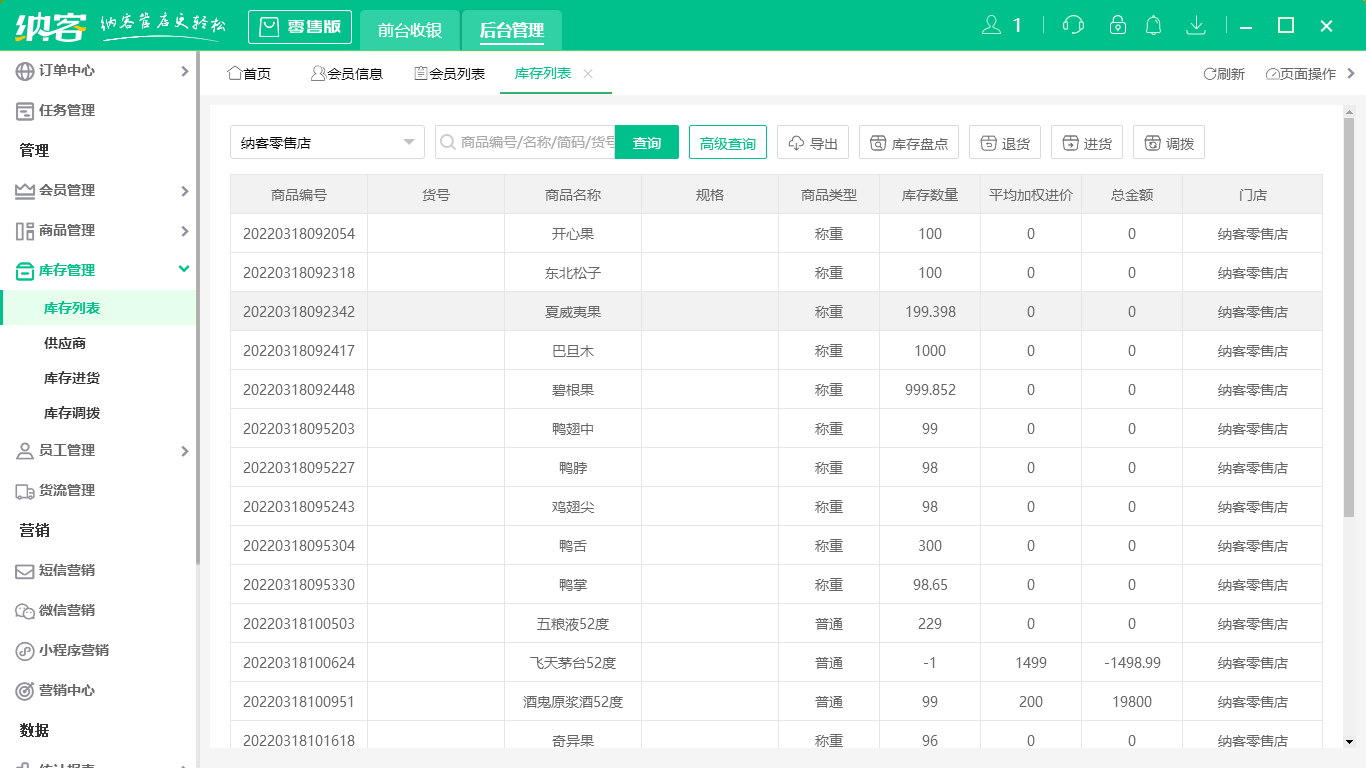
Task: Click the download icon in header
Action: click(1195, 25)
